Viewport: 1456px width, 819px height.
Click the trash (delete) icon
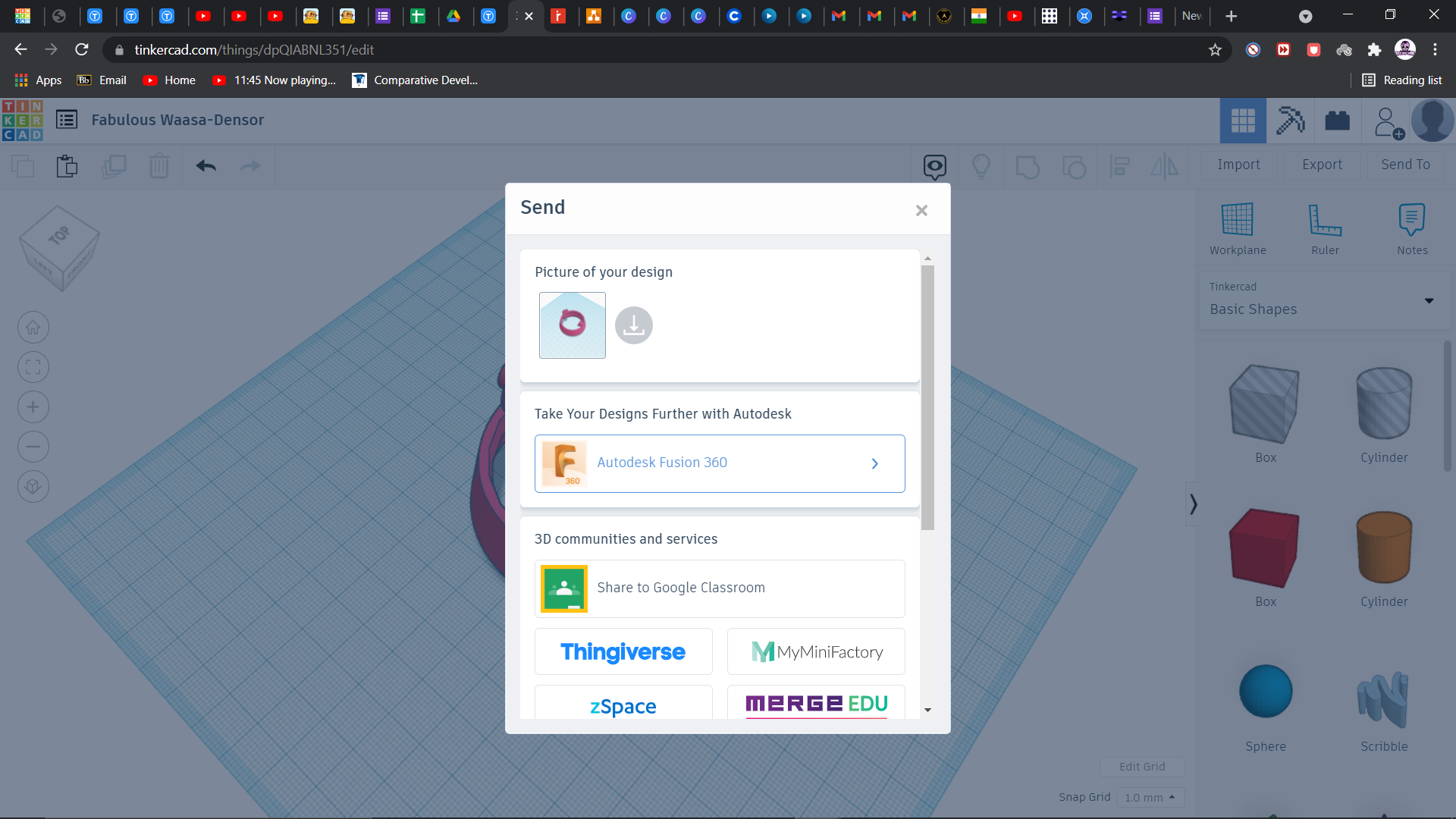coord(159,166)
